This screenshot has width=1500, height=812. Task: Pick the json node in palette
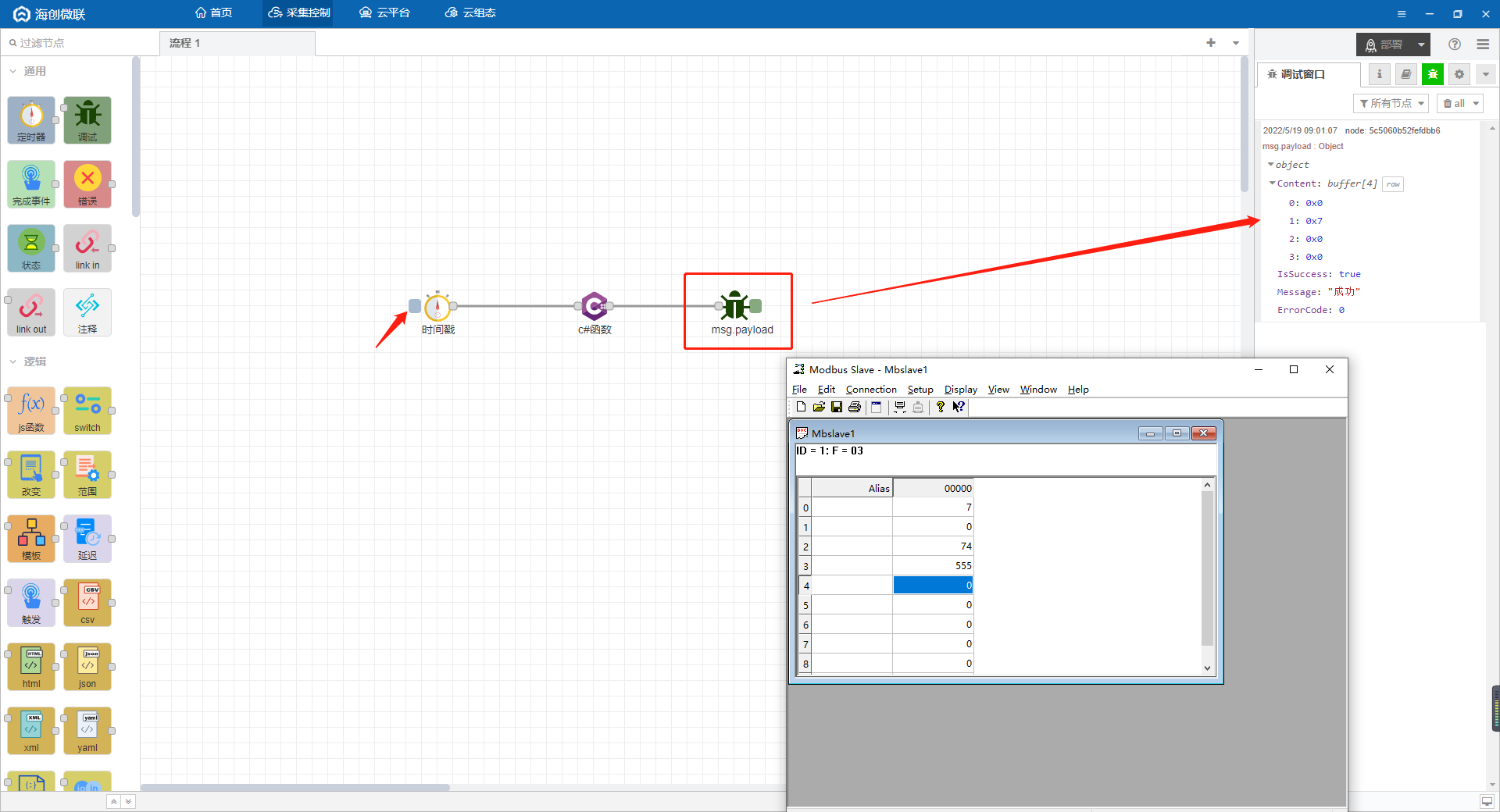(x=87, y=667)
